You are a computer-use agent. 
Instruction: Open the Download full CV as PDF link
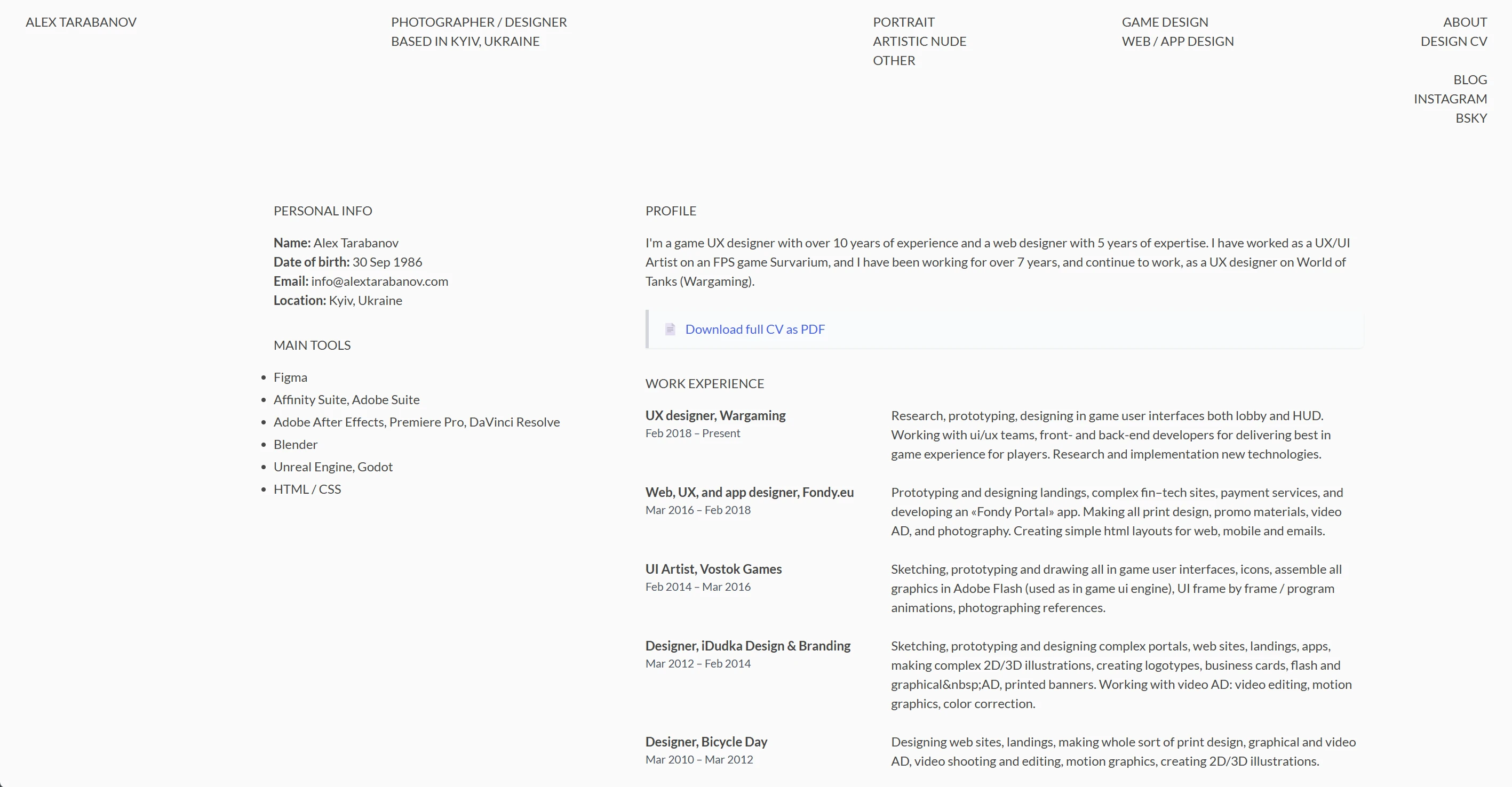pyautogui.click(x=755, y=330)
